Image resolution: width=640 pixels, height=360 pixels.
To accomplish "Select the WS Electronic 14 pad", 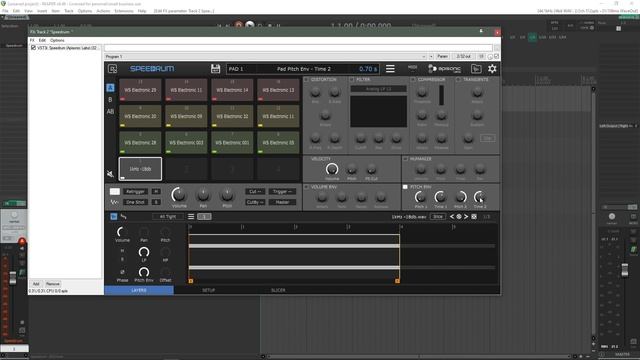I will click(232, 90).
